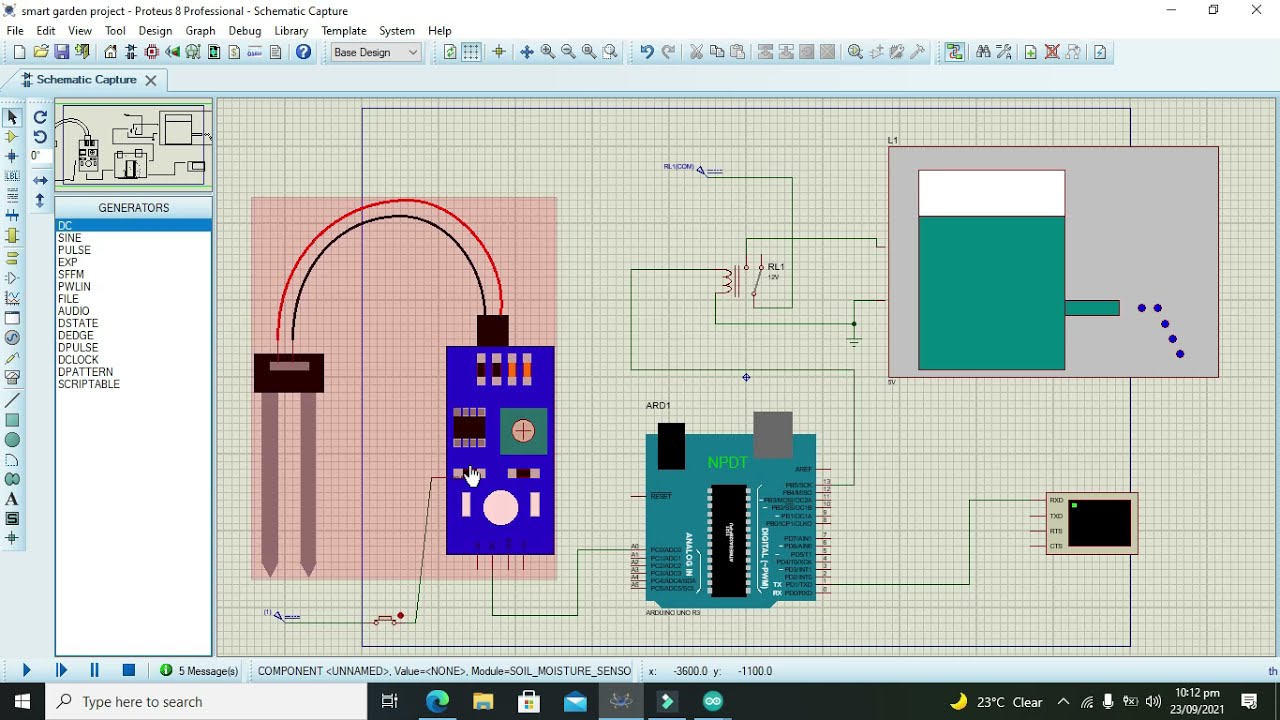This screenshot has height=720, width=1280.
Task: Stop the simulation
Action: (x=129, y=671)
